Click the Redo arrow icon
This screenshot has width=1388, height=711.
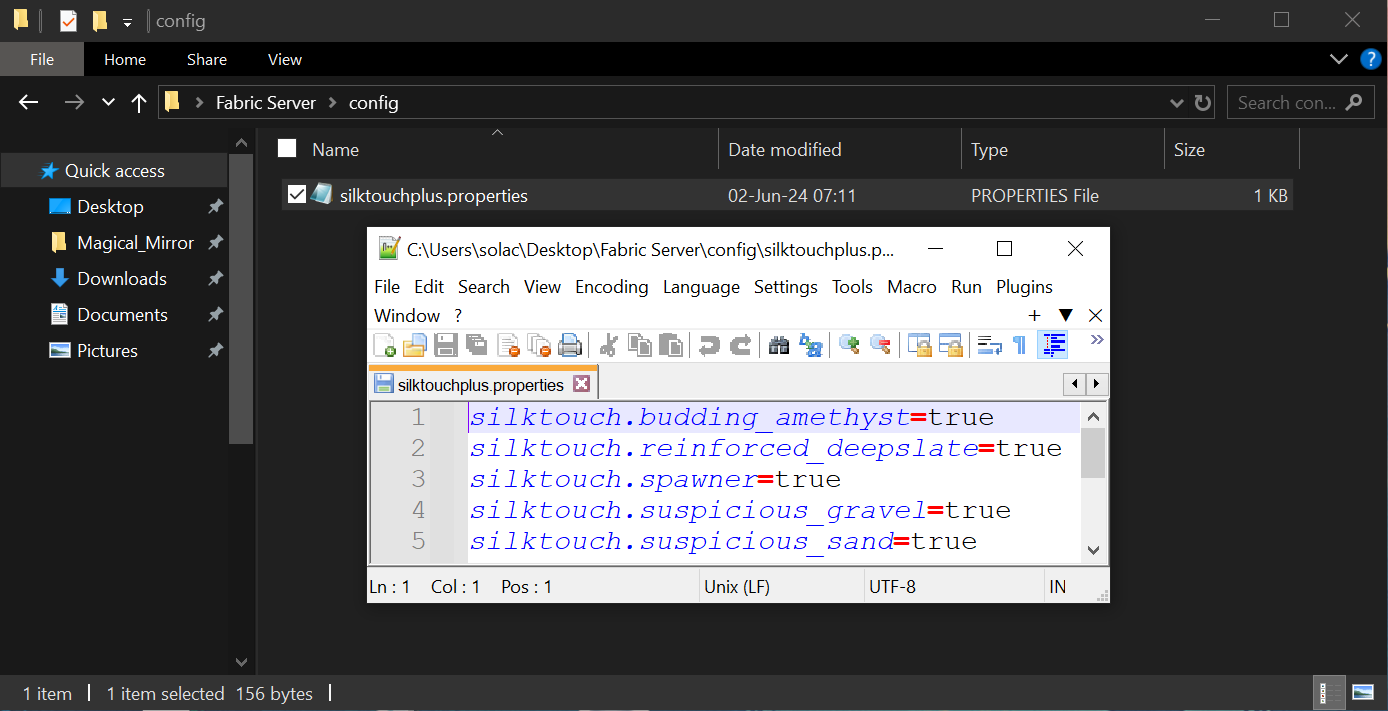(740, 345)
